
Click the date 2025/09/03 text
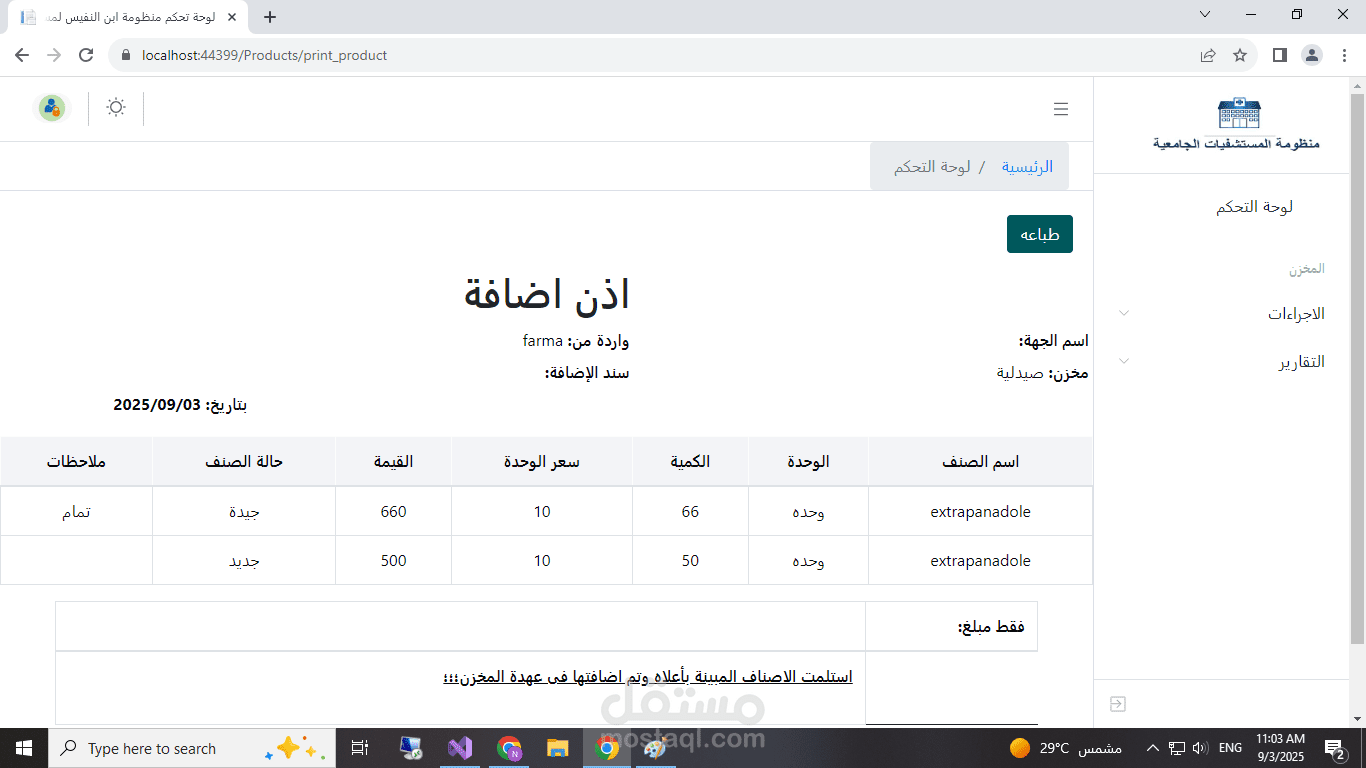click(x=157, y=405)
